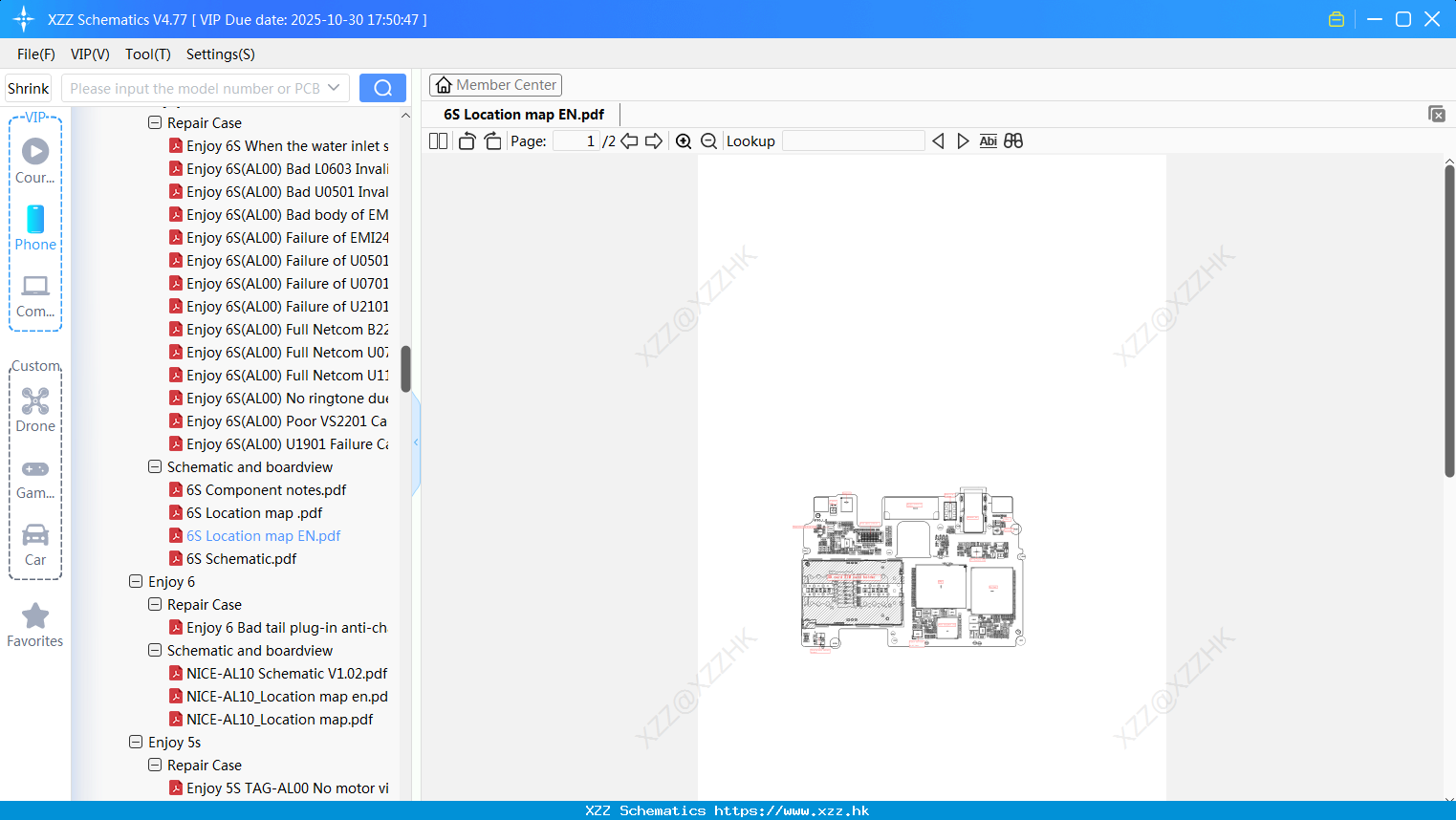Open the Drone category
The height and width of the screenshot is (820, 1456).
(x=35, y=410)
